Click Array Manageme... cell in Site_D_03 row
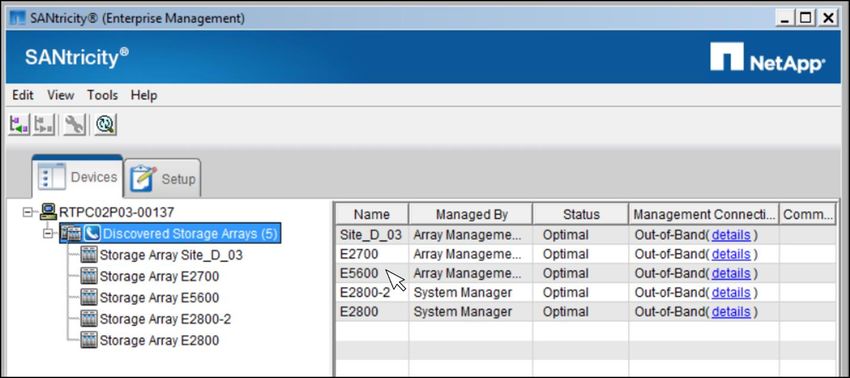This screenshot has width=850, height=378. 471,235
